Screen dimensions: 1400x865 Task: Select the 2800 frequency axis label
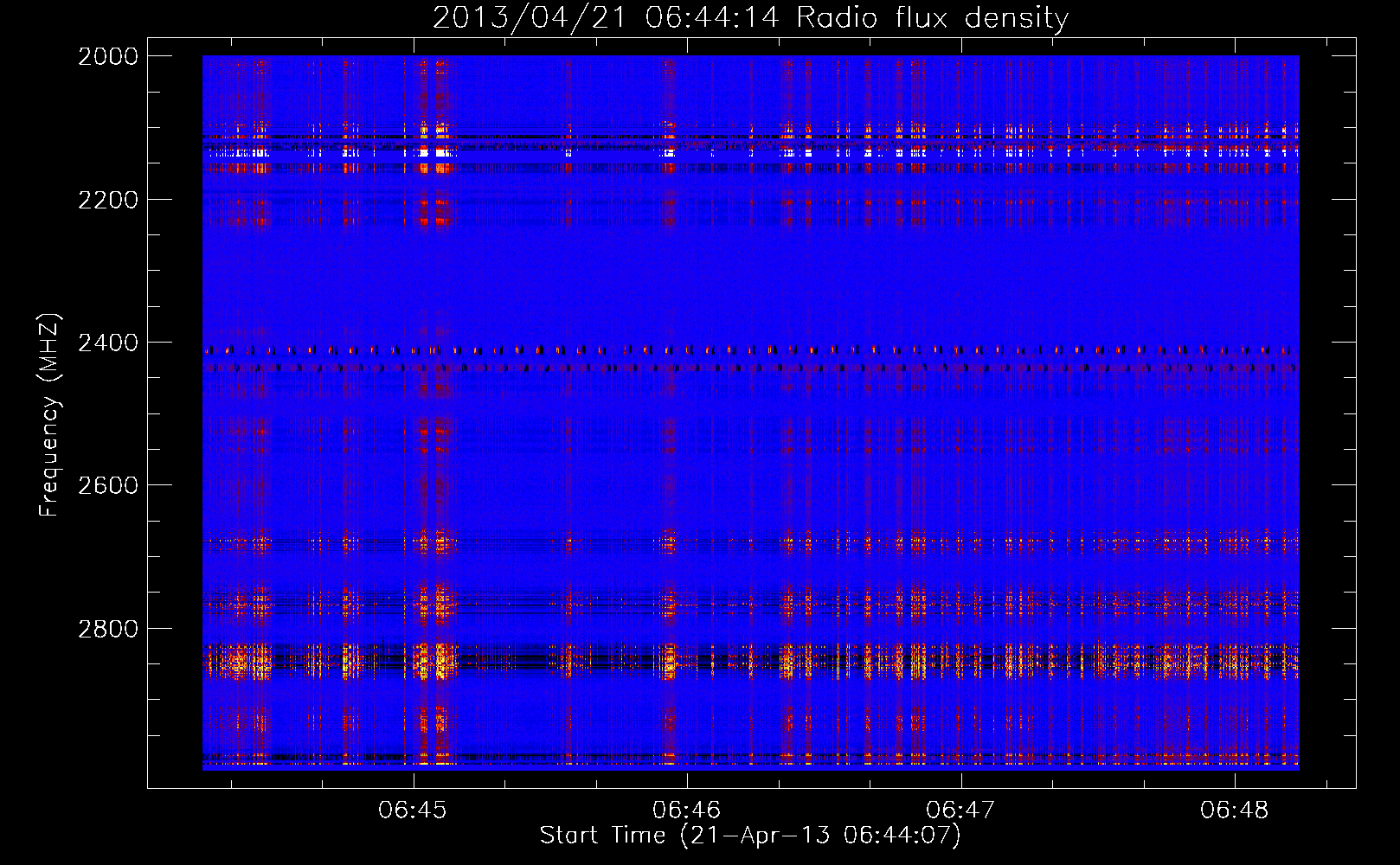click(x=108, y=629)
